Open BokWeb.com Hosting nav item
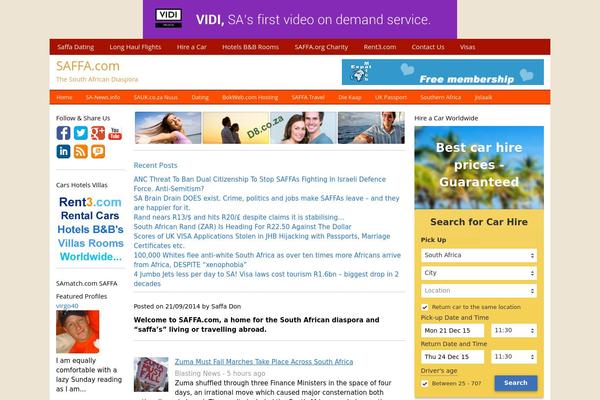Screen dimensions: 600x400 coord(250,97)
